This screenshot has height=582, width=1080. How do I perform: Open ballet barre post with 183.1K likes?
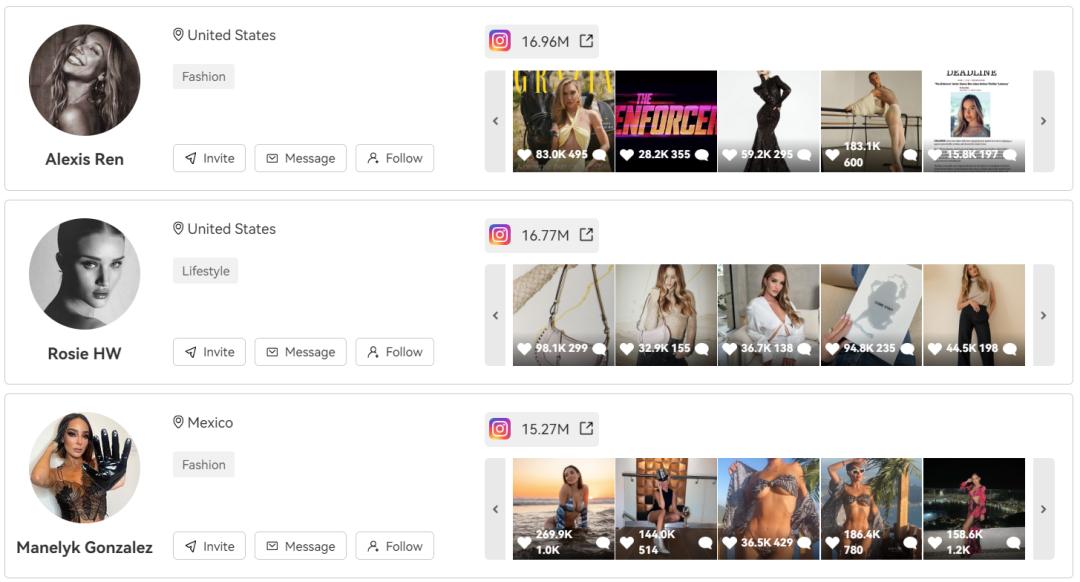pyautogui.click(x=871, y=121)
